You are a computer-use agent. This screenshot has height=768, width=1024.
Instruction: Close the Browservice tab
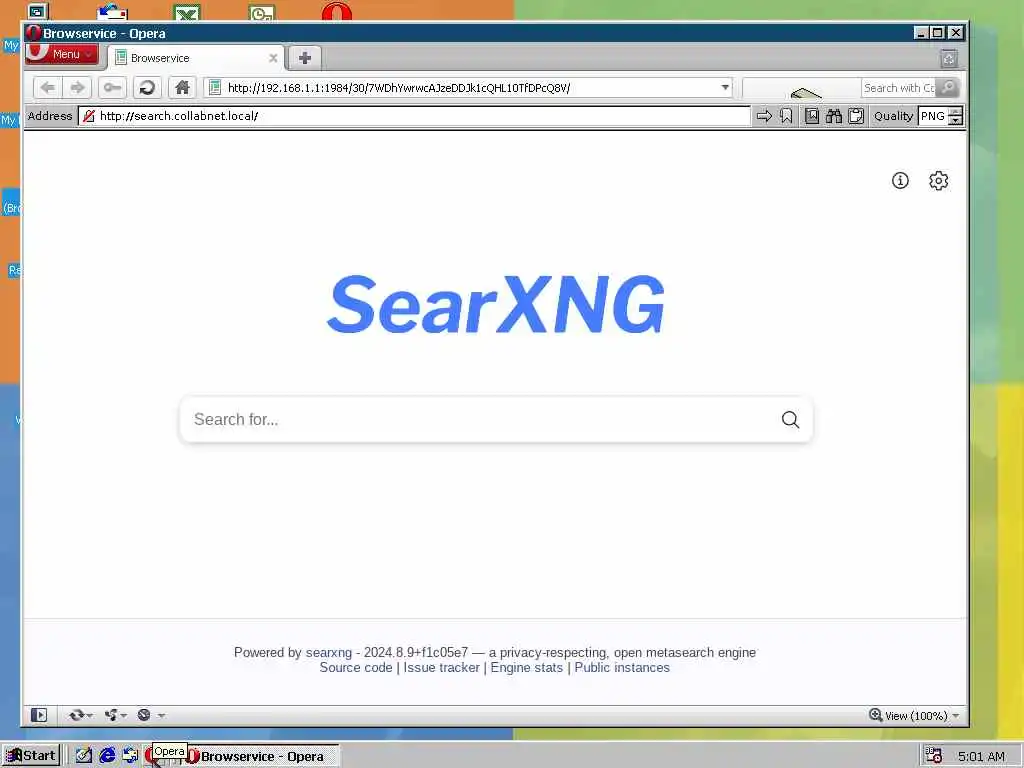pos(273,58)
